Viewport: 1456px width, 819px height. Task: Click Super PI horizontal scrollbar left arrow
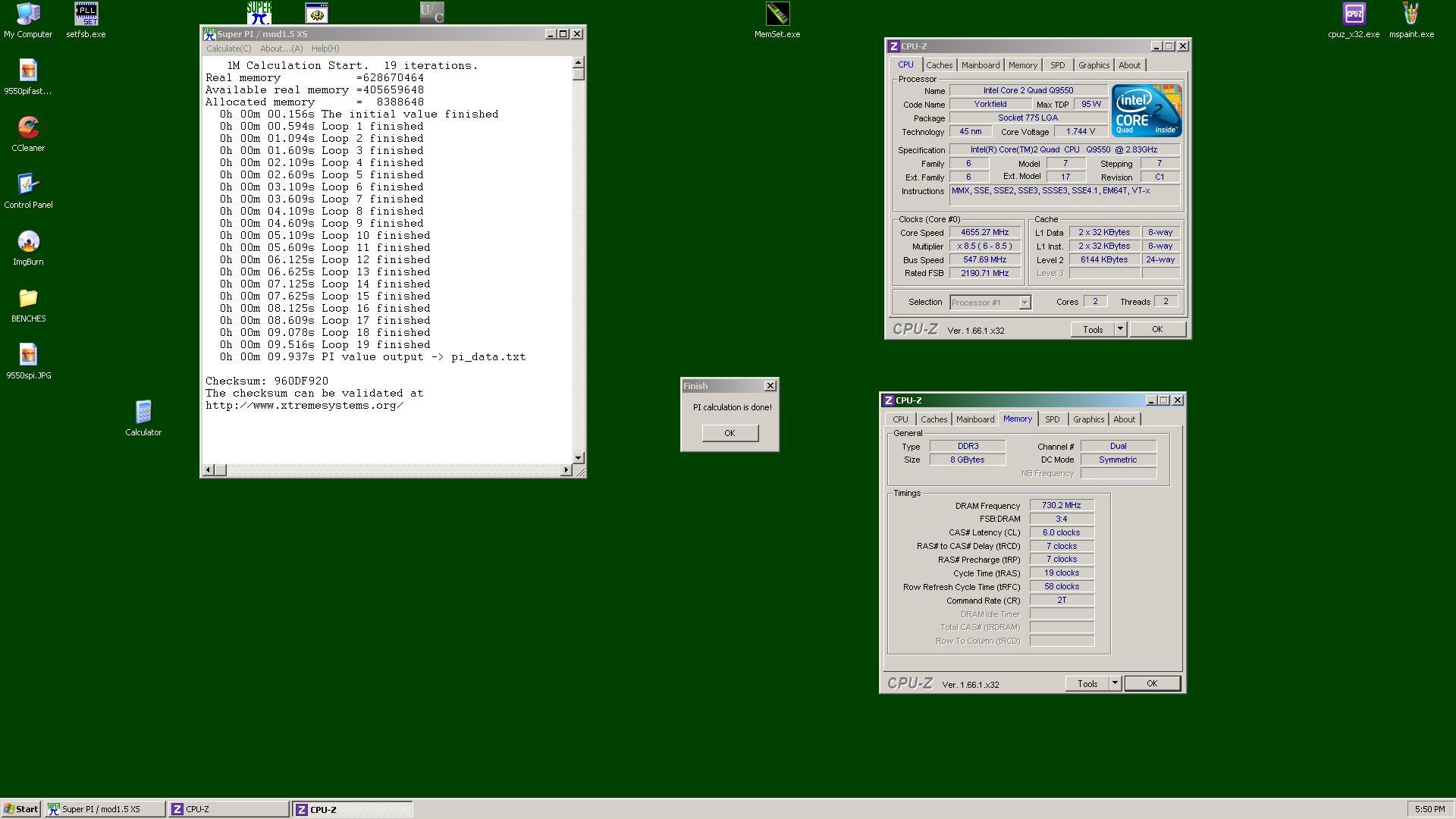point(209,470)
